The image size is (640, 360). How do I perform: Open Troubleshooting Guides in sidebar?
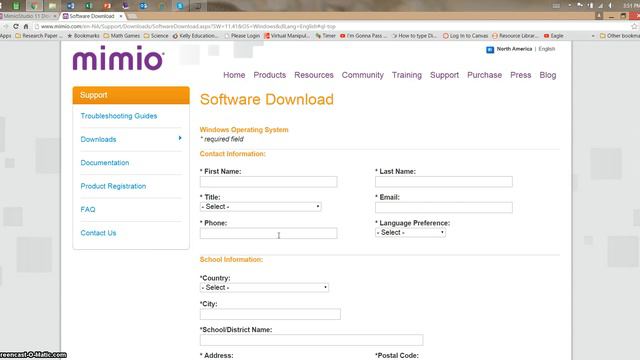click(119, 116)
